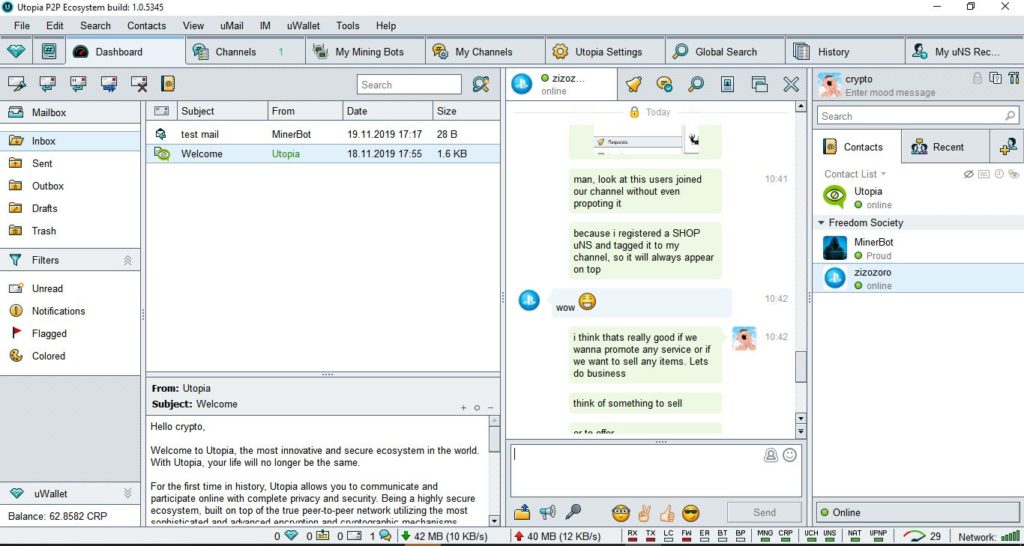1024x546 pixels.
Task: Open the uMail menu
Action: (x=232, y=26)
